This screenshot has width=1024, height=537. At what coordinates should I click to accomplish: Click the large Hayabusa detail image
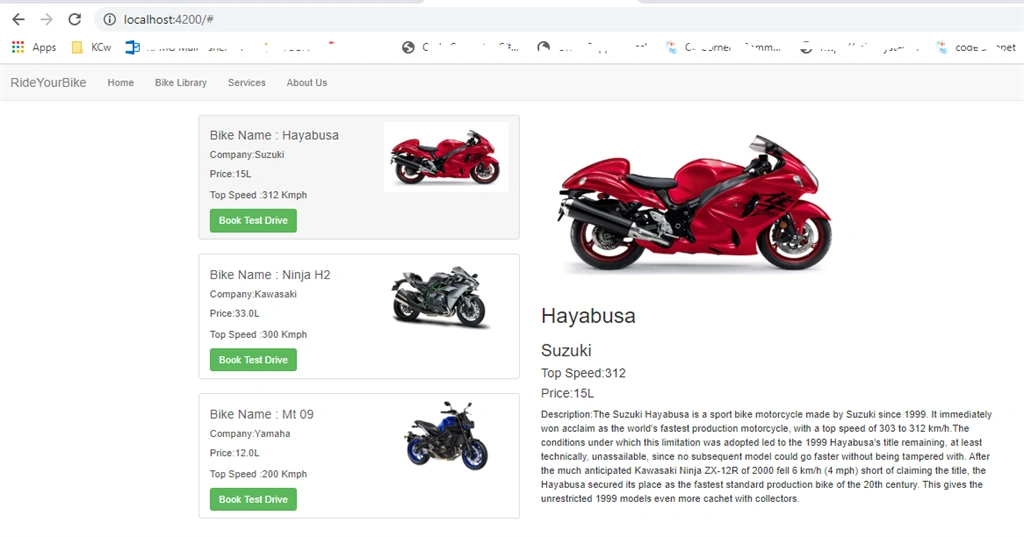coord(695,203)
